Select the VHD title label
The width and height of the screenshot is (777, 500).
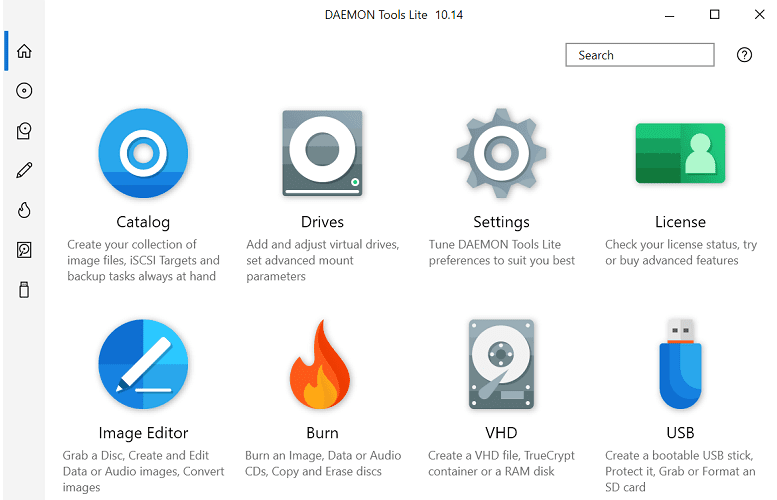pos(501,433)
